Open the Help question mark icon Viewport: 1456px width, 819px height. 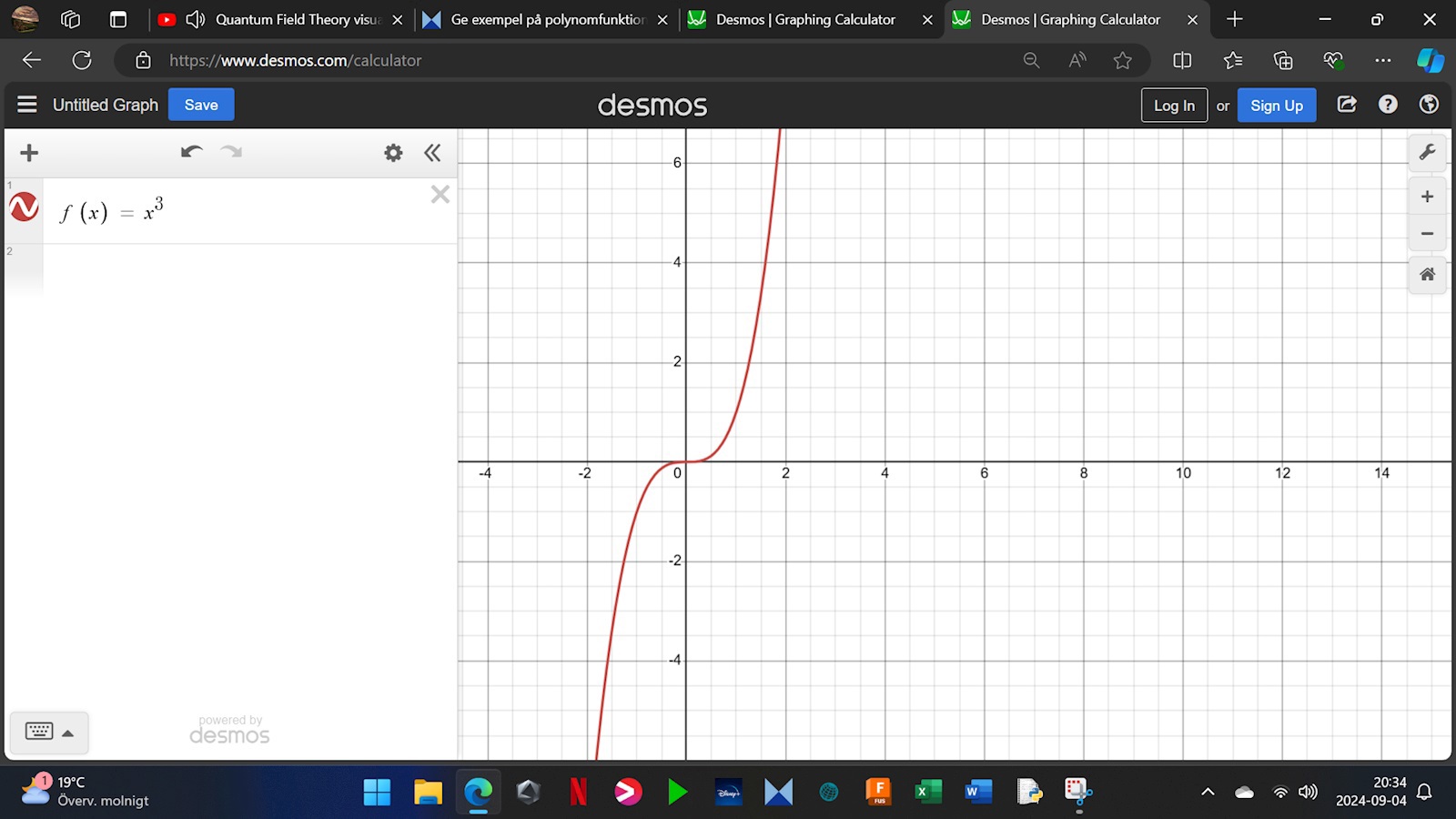point(1388,105)
